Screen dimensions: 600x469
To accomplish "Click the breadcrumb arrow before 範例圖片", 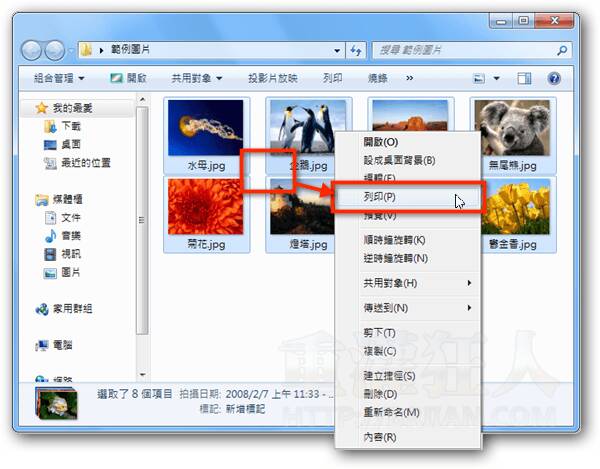I will [x=101, y=50].
